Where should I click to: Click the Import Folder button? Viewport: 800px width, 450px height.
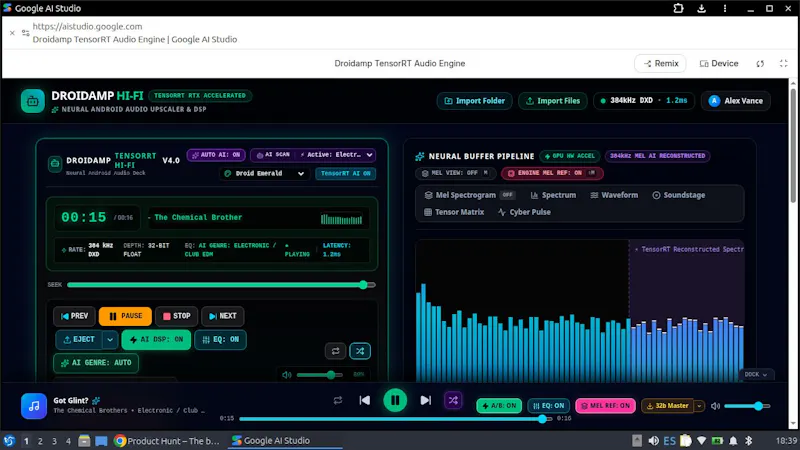click(x=474, y=101)
